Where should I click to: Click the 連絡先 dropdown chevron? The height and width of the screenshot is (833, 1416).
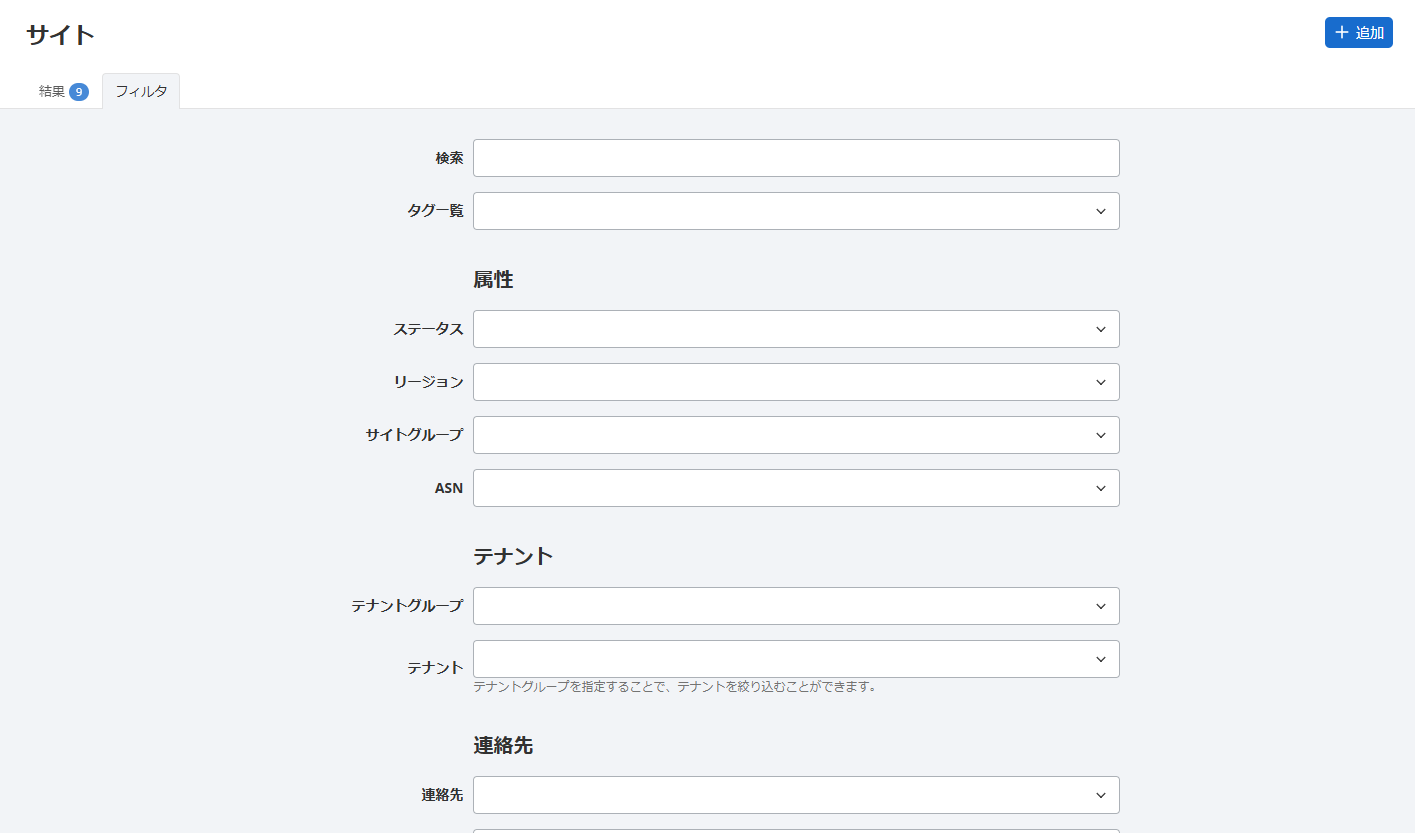pos(1101,795)
